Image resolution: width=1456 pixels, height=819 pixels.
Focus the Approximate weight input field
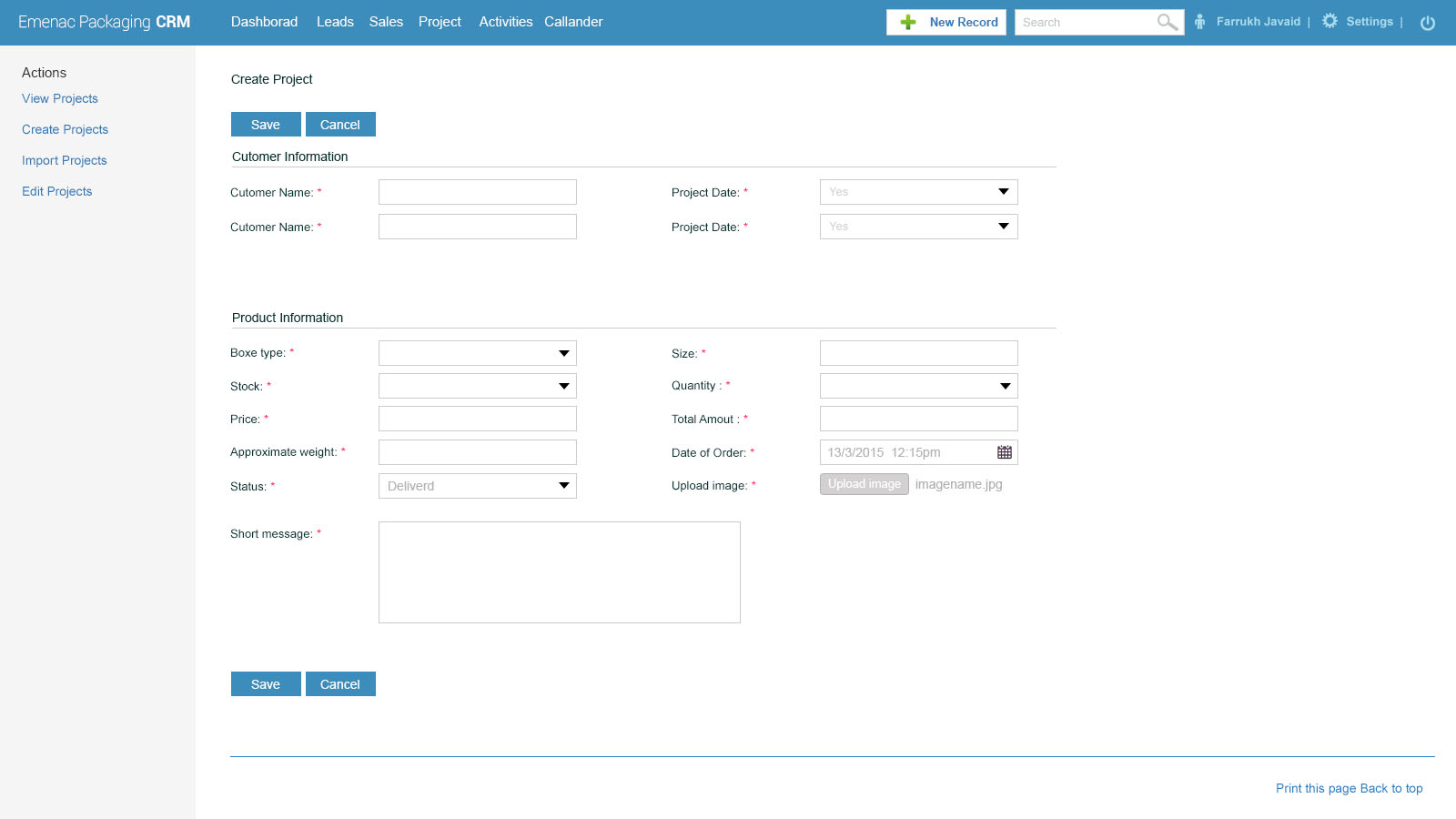477,452
